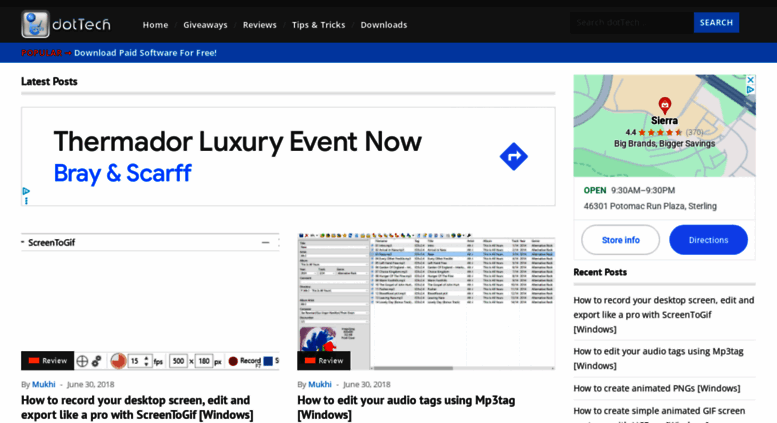777x423 pixels.
Task: Close the Sierra map ad with X icon
Action: click(751, 80)
